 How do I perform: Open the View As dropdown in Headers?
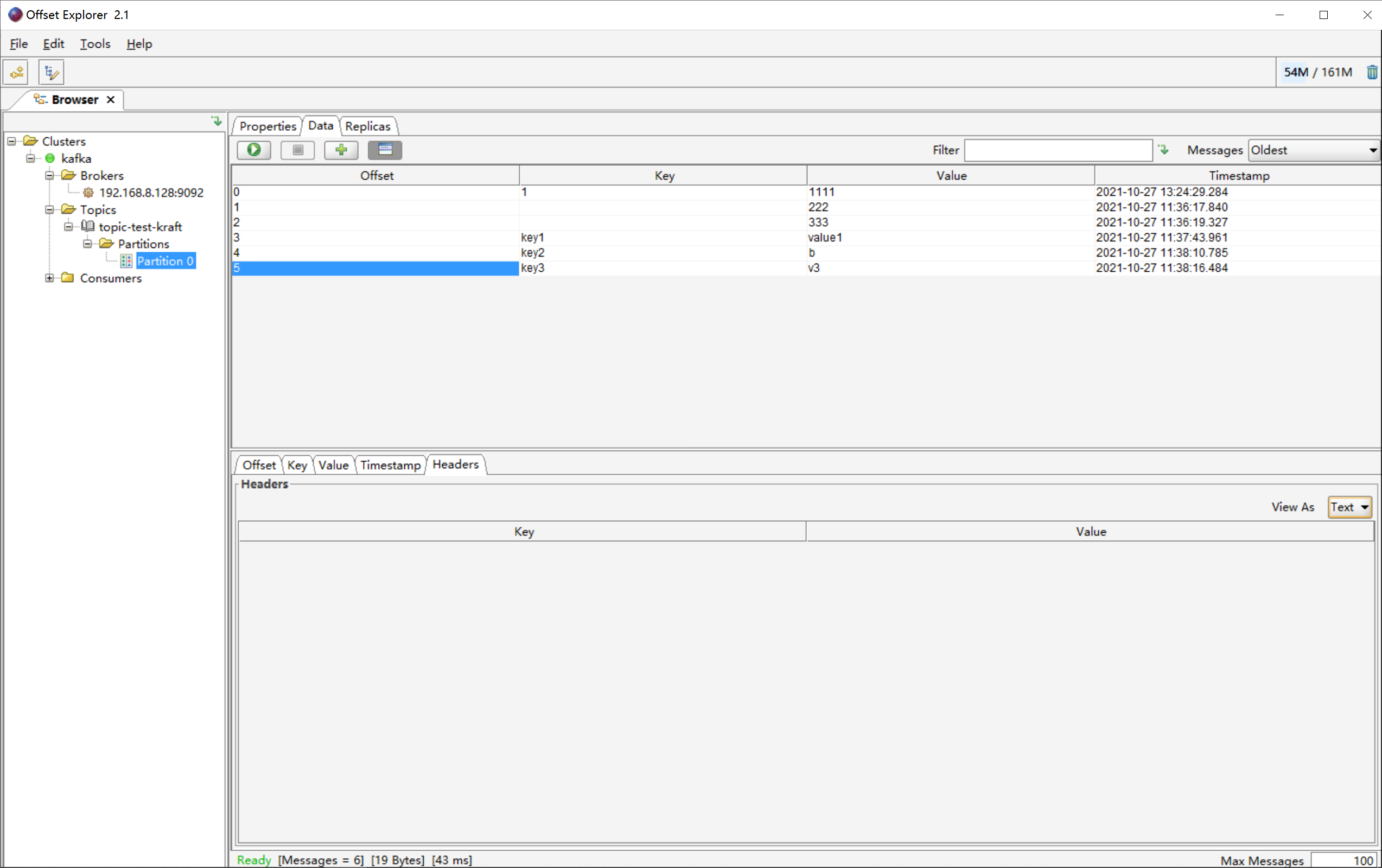pos(1350,506)
